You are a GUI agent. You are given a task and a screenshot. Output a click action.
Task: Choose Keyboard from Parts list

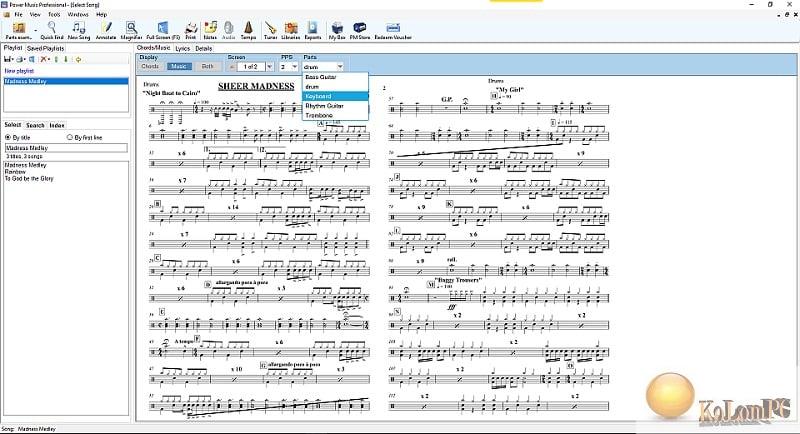pos(335,96)
